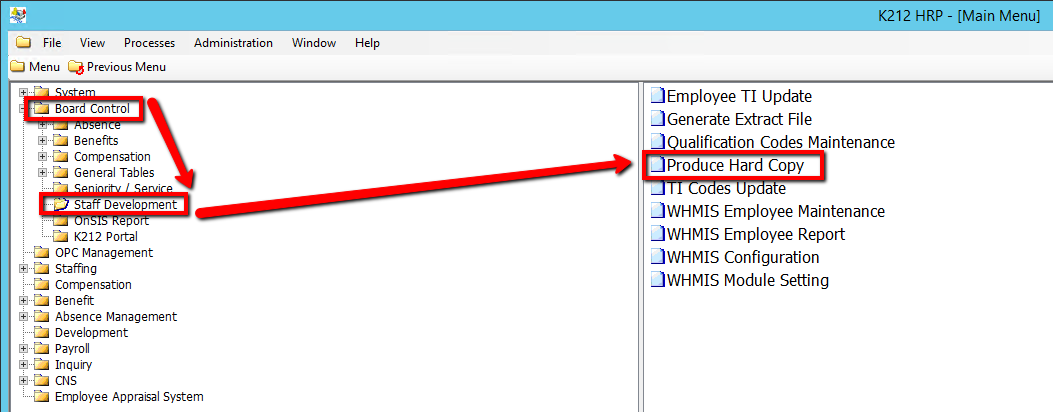Expand the System tree node
Image resolution: width=1053 pixels, height=412 pixels.
(23, 93)
